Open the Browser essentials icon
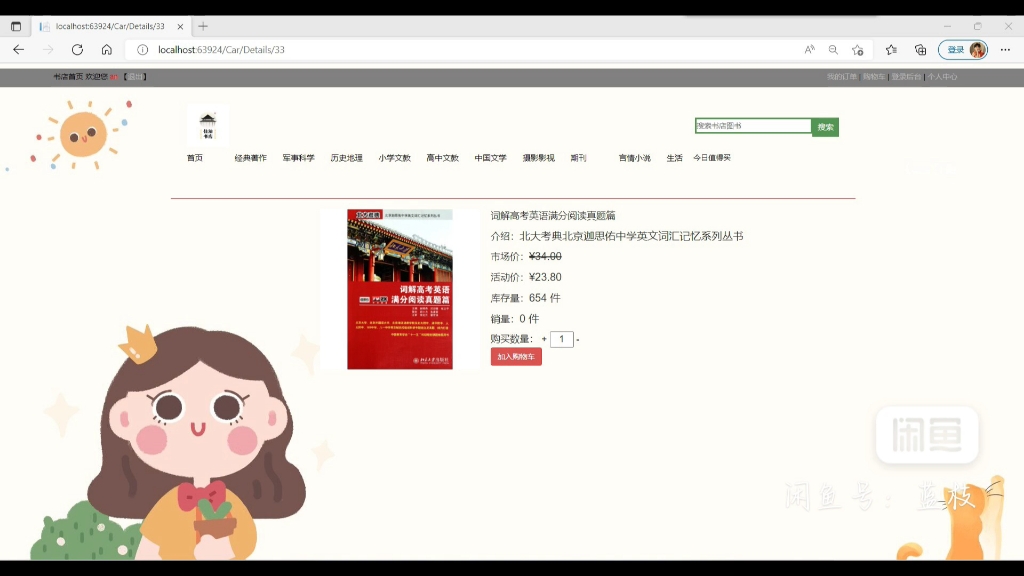The image size is (1024, 576). click(x=922, y=48)
